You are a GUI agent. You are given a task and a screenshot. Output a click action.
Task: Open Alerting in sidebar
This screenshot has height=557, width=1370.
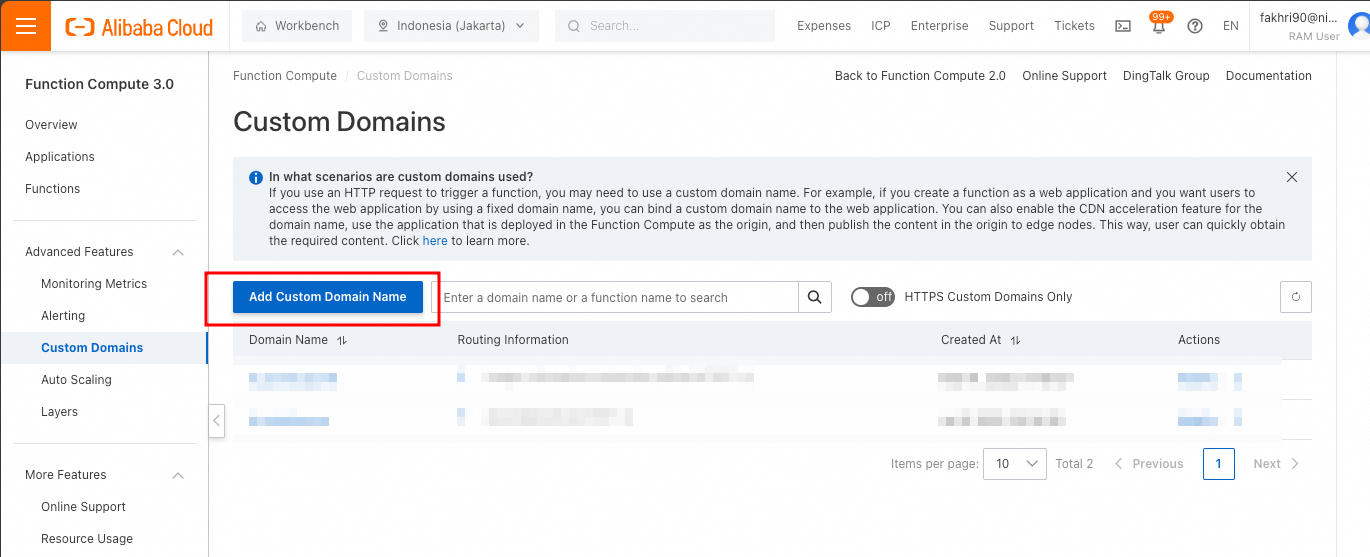(63, 316)
